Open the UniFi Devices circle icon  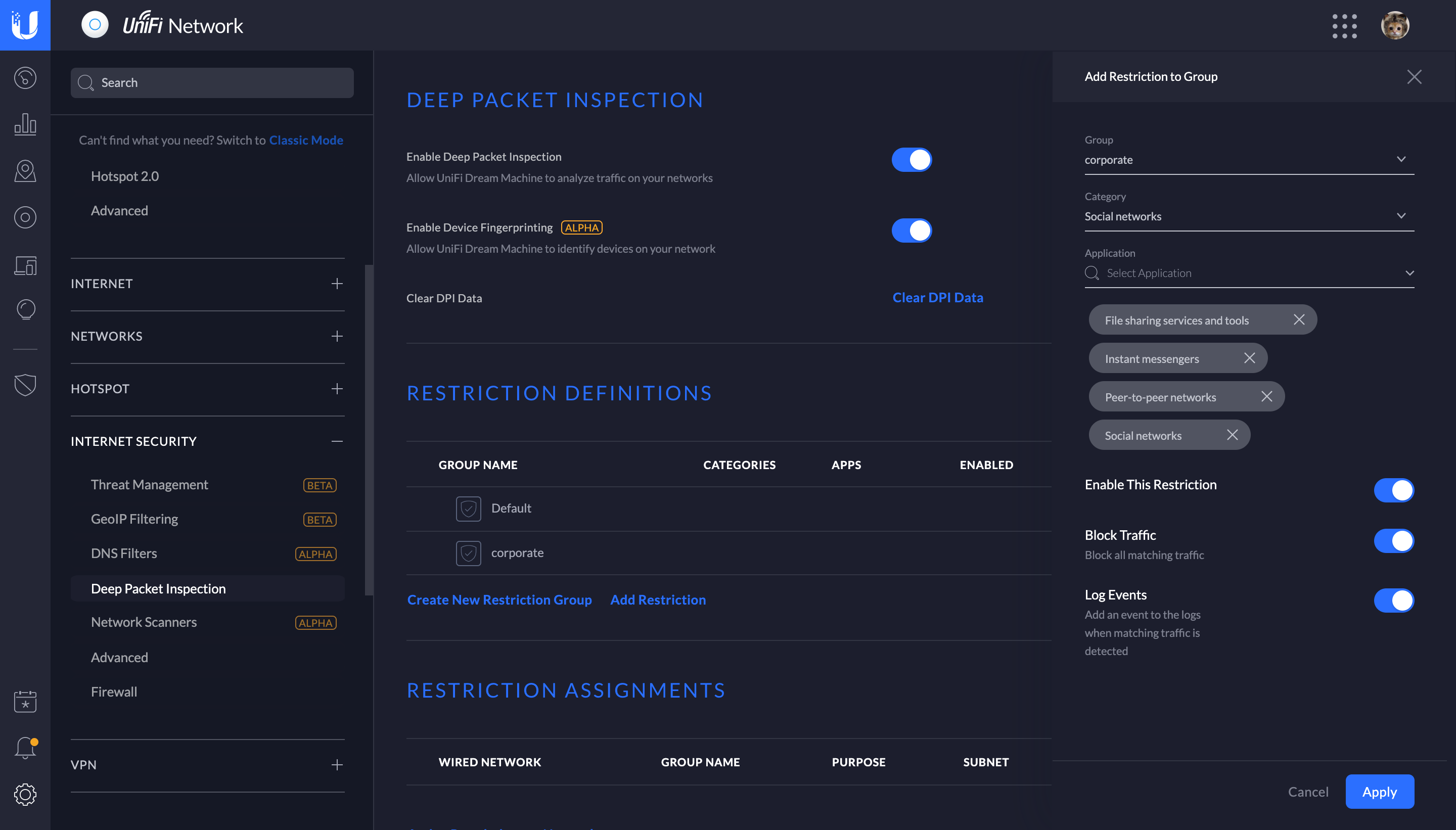(x=25, y=217)
